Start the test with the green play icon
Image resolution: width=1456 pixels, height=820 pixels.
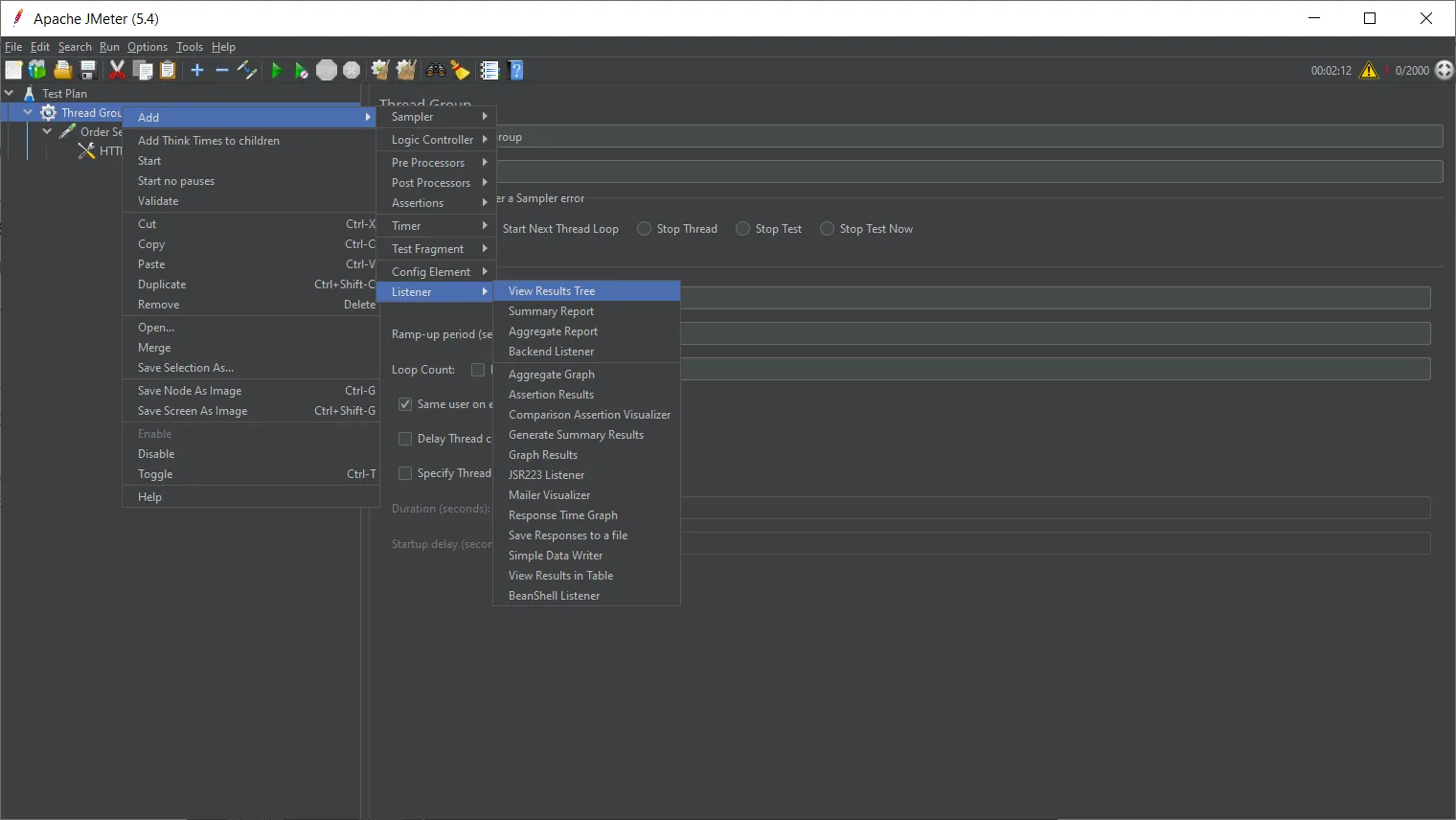[x=277, y=70]
